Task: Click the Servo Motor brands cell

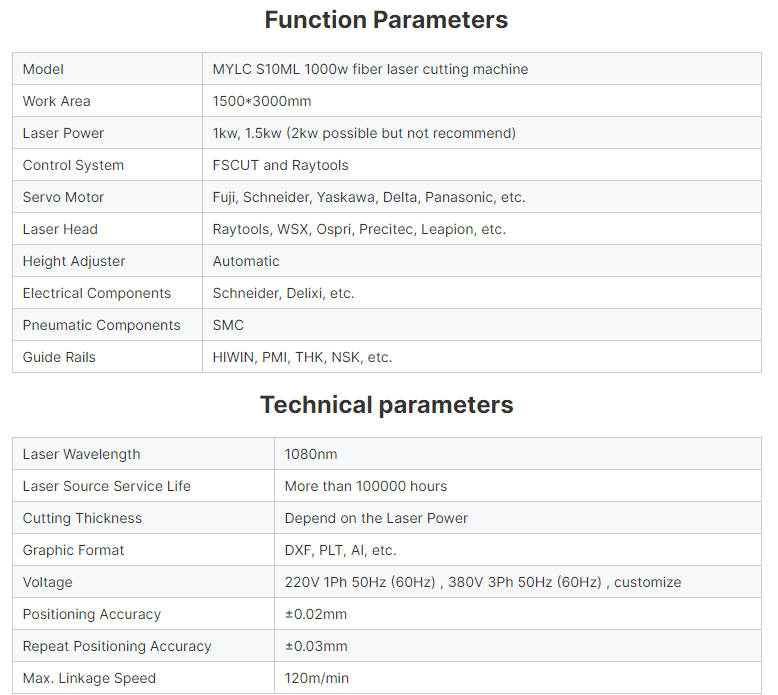Action: point(482,197)
